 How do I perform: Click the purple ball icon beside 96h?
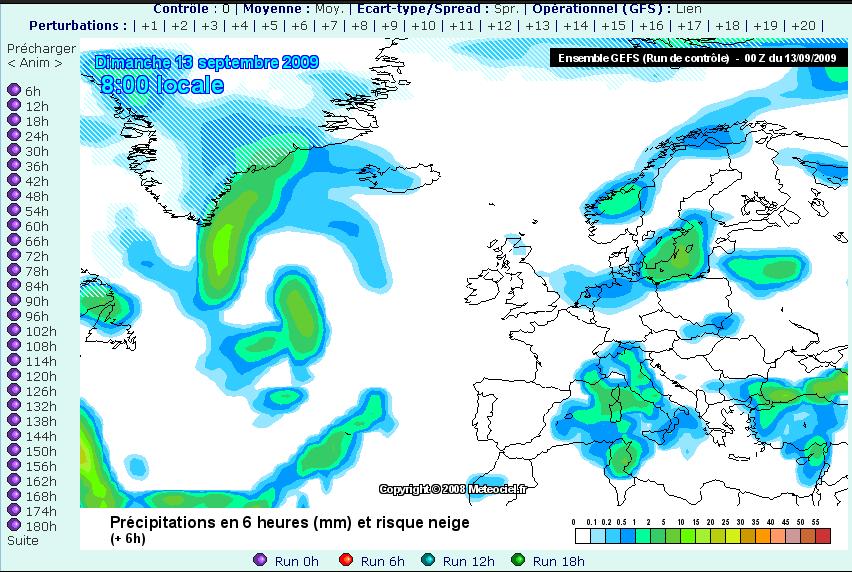click(14, 316)
